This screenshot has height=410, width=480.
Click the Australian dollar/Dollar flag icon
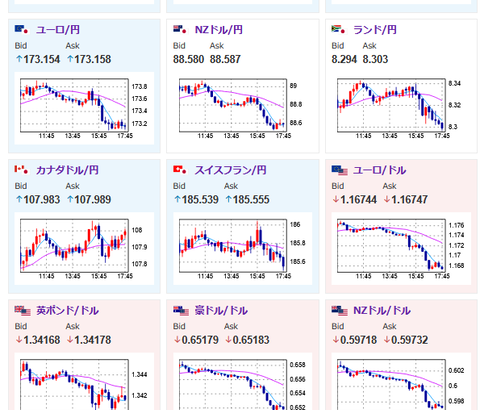(x=181, y=311)
